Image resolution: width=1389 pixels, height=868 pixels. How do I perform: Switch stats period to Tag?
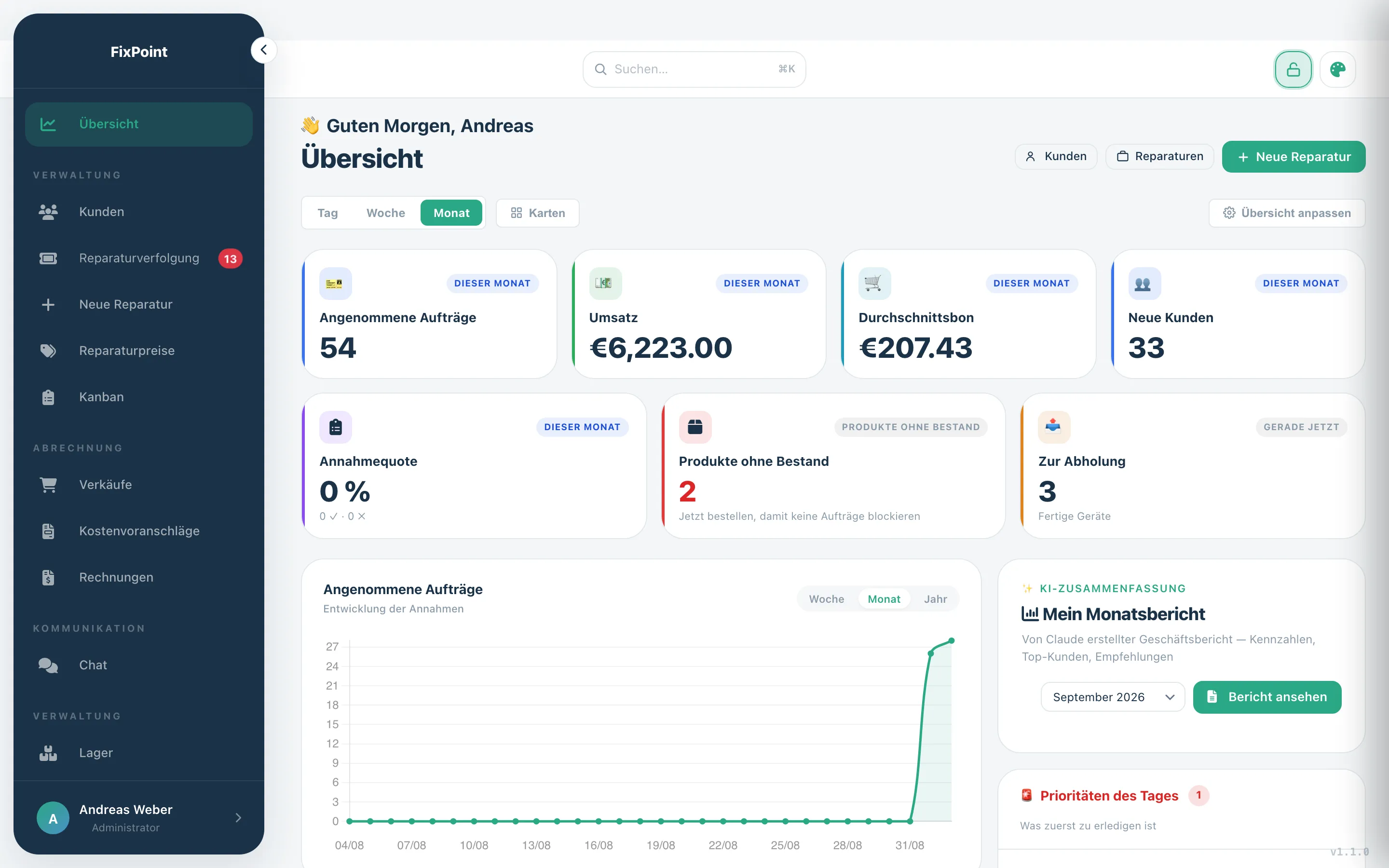coord(328,213)
